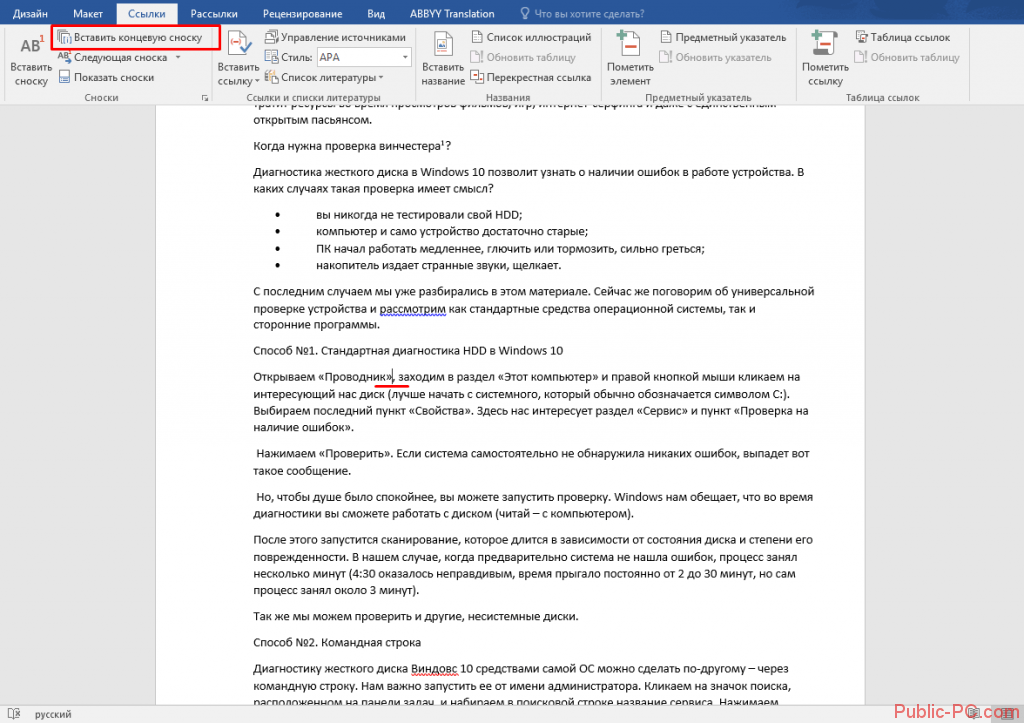Open the Сноски group dialog launcher
The image size is (1024, 723).
(204, 98)
